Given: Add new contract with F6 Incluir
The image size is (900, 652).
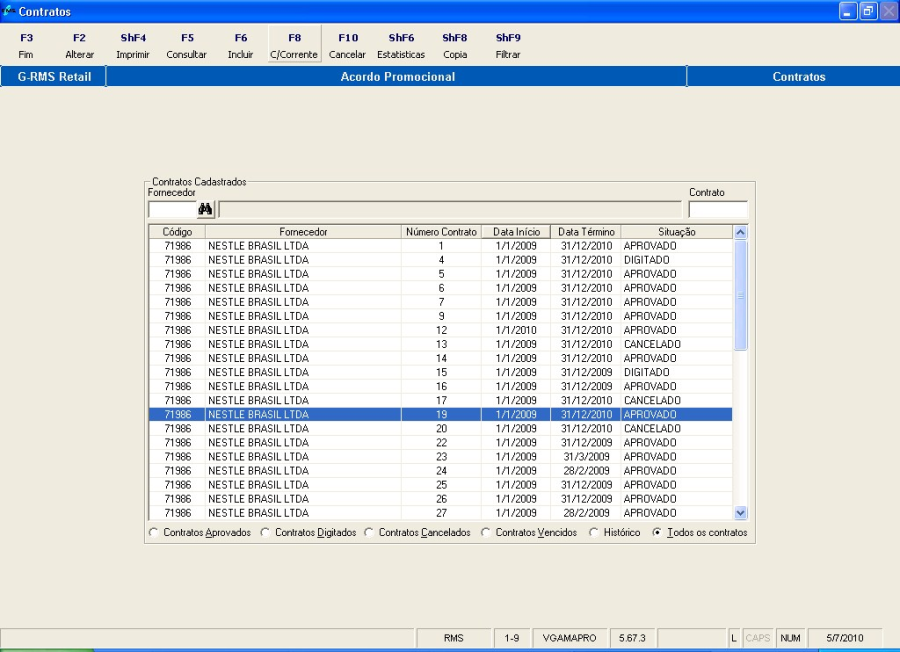Looking at the screenshot, I should point(240,46).
